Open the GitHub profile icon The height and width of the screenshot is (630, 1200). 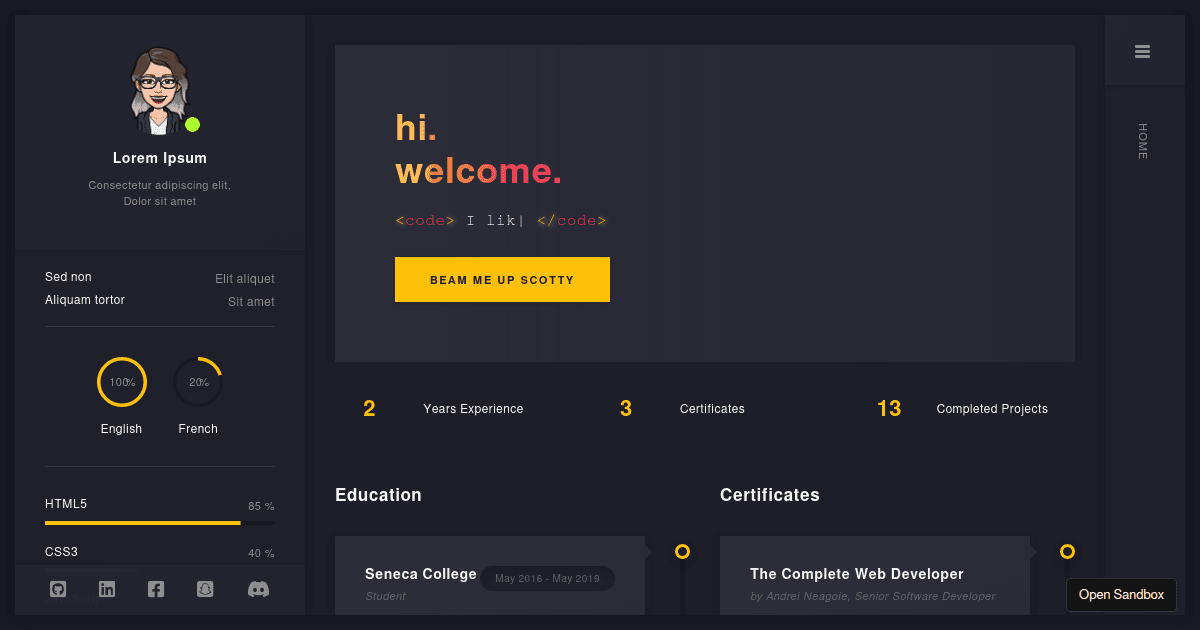(x=58, y=589)
